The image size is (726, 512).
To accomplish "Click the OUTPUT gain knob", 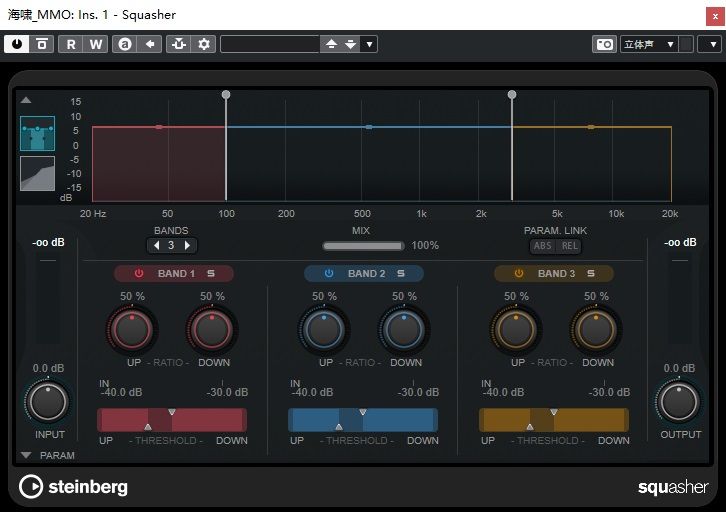I will 679,401.
